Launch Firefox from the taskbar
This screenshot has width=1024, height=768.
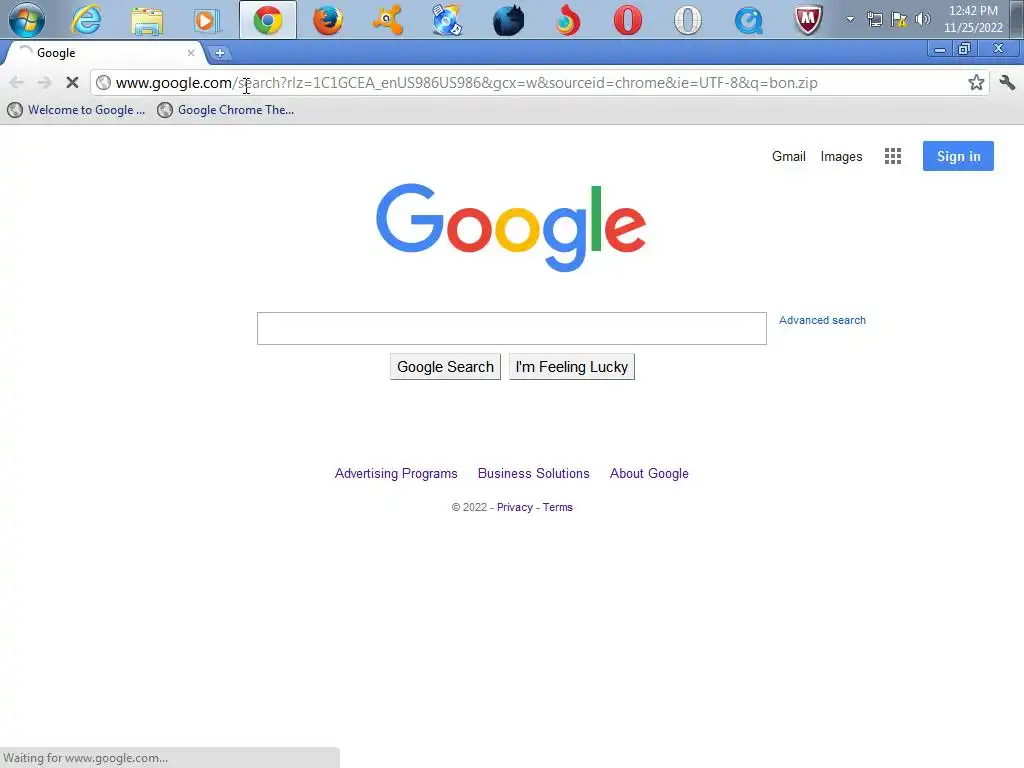[328, 20]
